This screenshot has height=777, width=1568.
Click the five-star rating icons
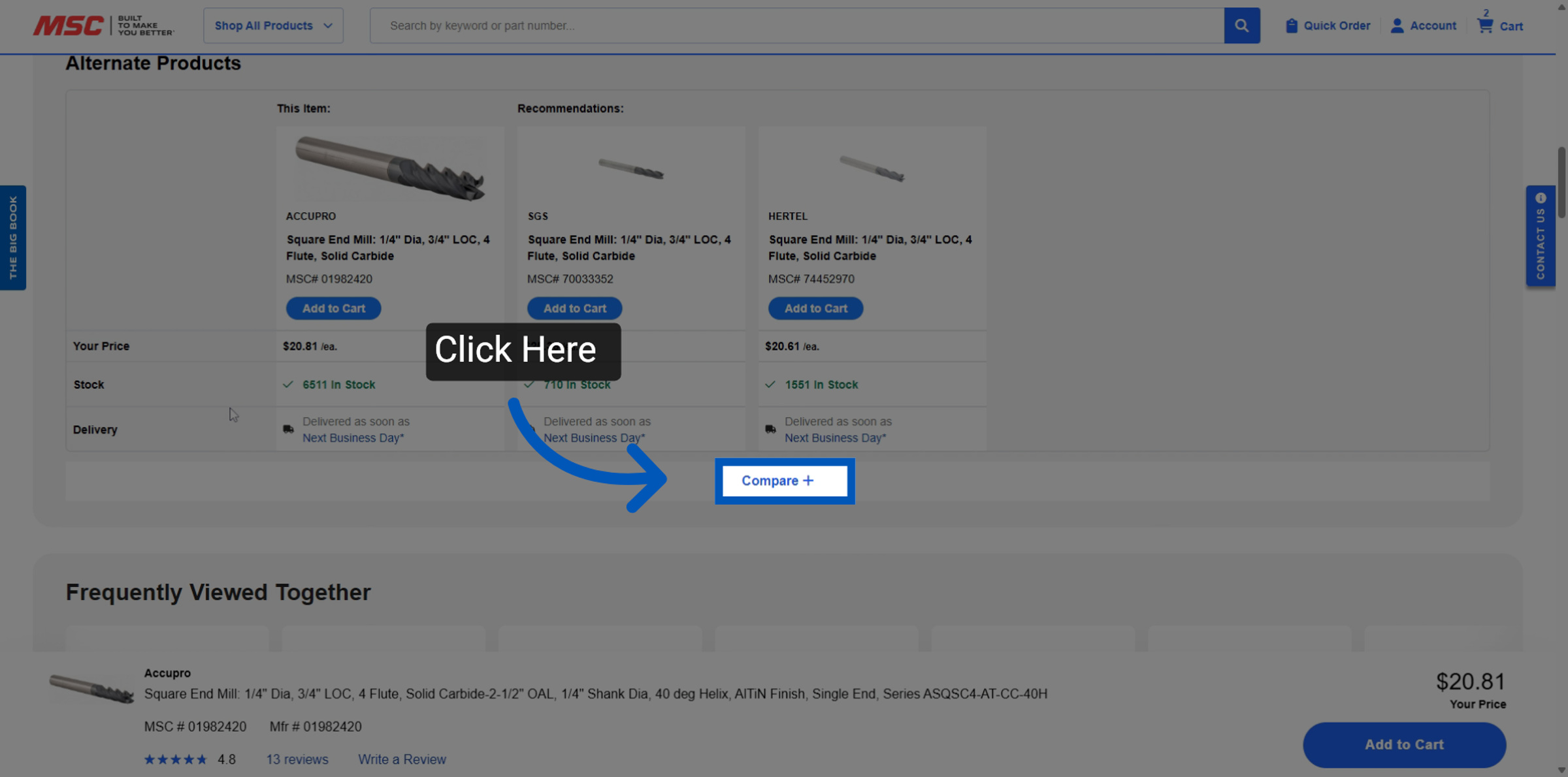(175, 759)
